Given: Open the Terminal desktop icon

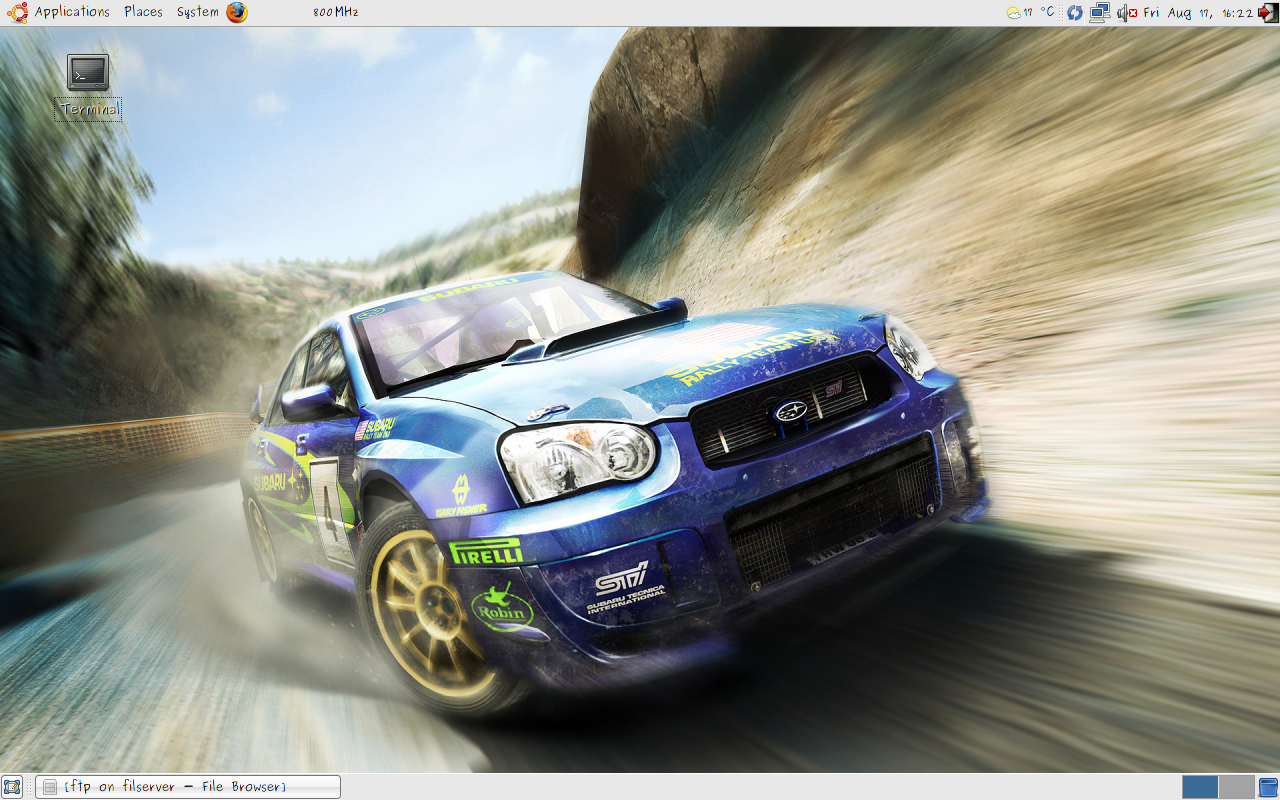Looking at the screenshot, I should [x=88, y=72].
